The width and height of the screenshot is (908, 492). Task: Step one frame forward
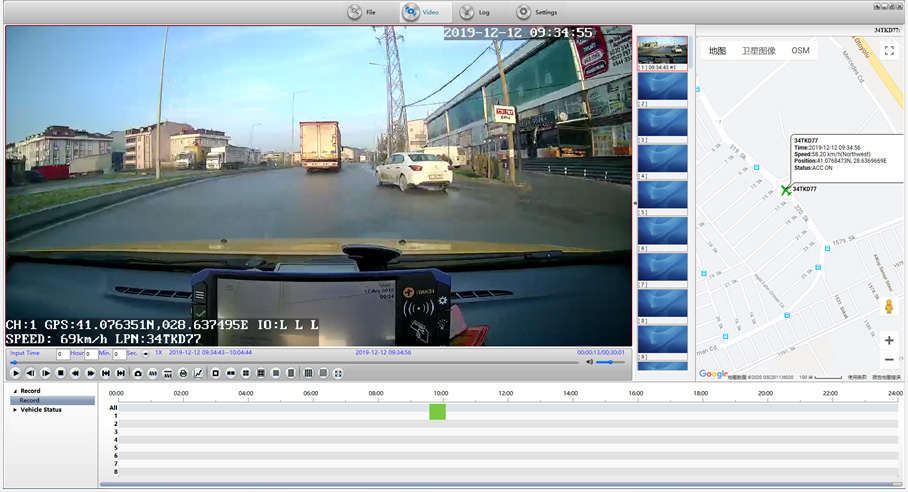[x=46, y=373]
